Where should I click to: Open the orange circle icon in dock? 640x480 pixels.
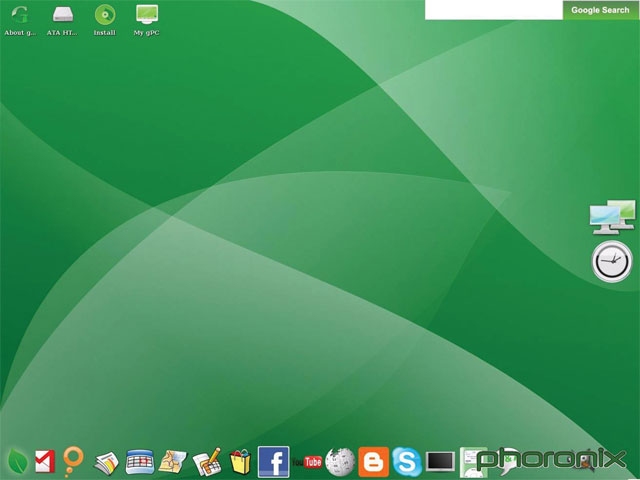73,462
